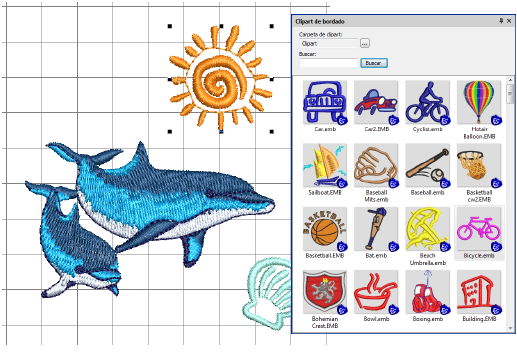Pick the Hotair Balloon.EMB clipart thumbnail
Screen dimensions: 517x361
(479, 102)
